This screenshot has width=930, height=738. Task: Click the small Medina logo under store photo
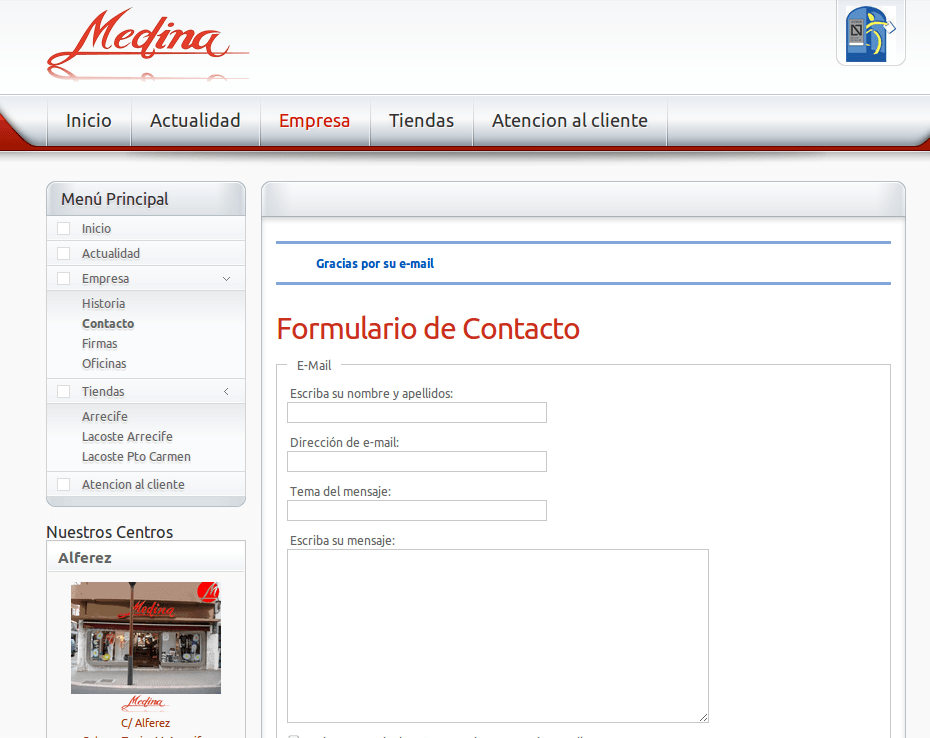(x=145, y=704)
